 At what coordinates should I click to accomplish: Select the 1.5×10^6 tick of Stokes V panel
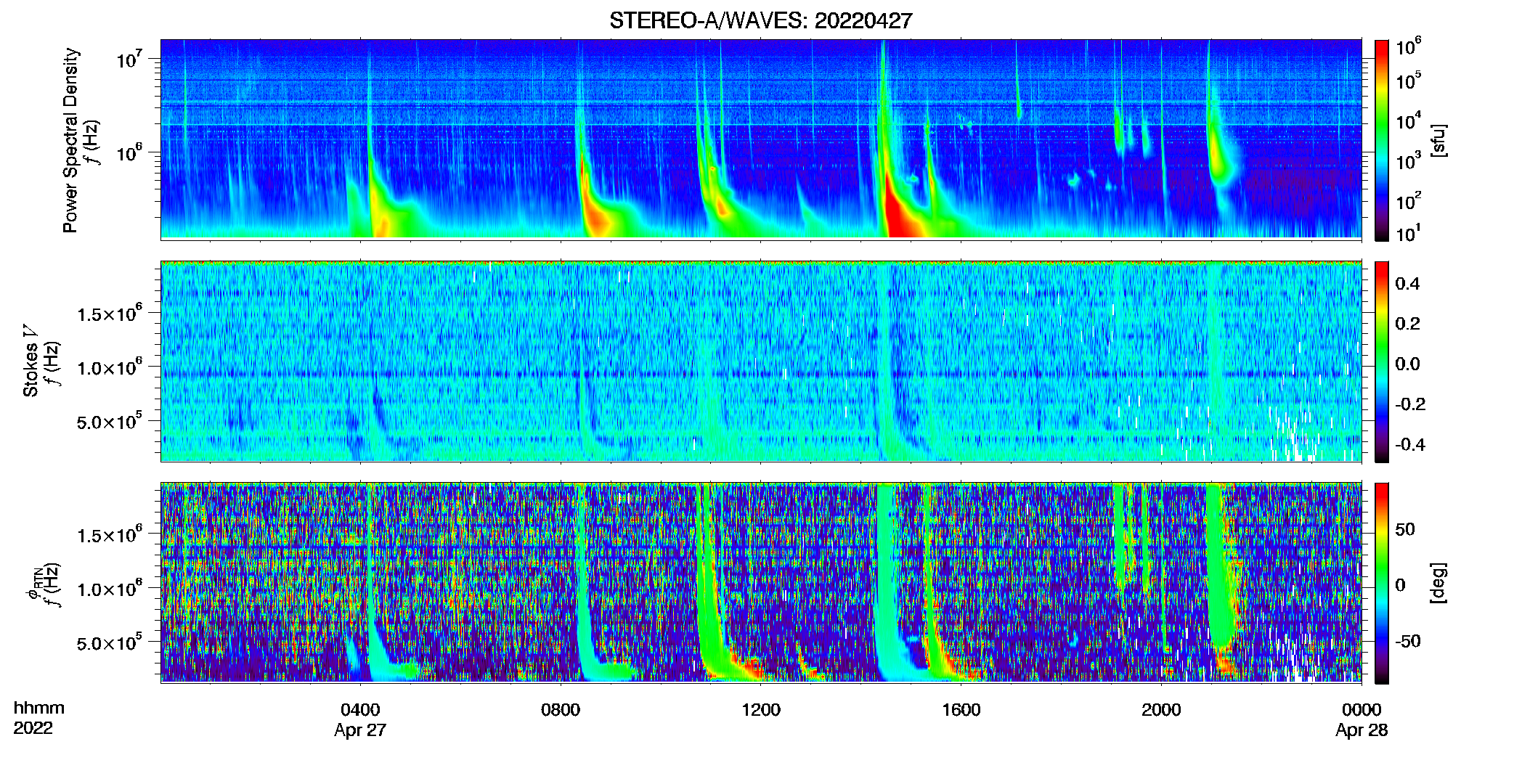point(109,314)
